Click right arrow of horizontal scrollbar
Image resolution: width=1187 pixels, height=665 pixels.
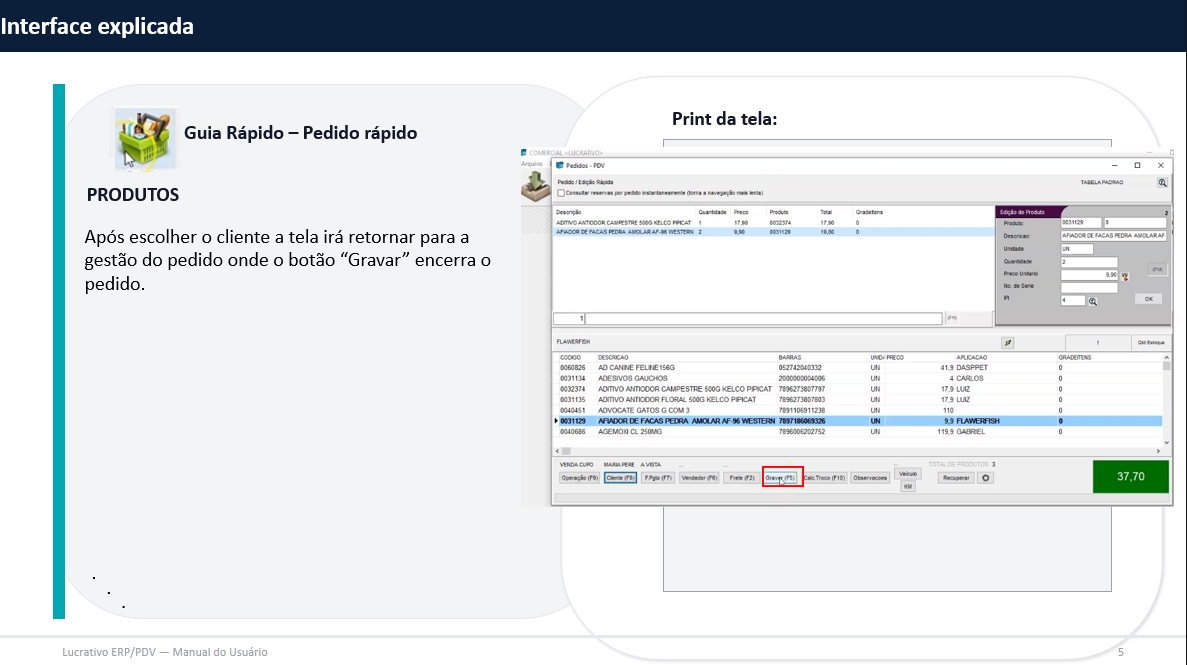(1159, 451)
